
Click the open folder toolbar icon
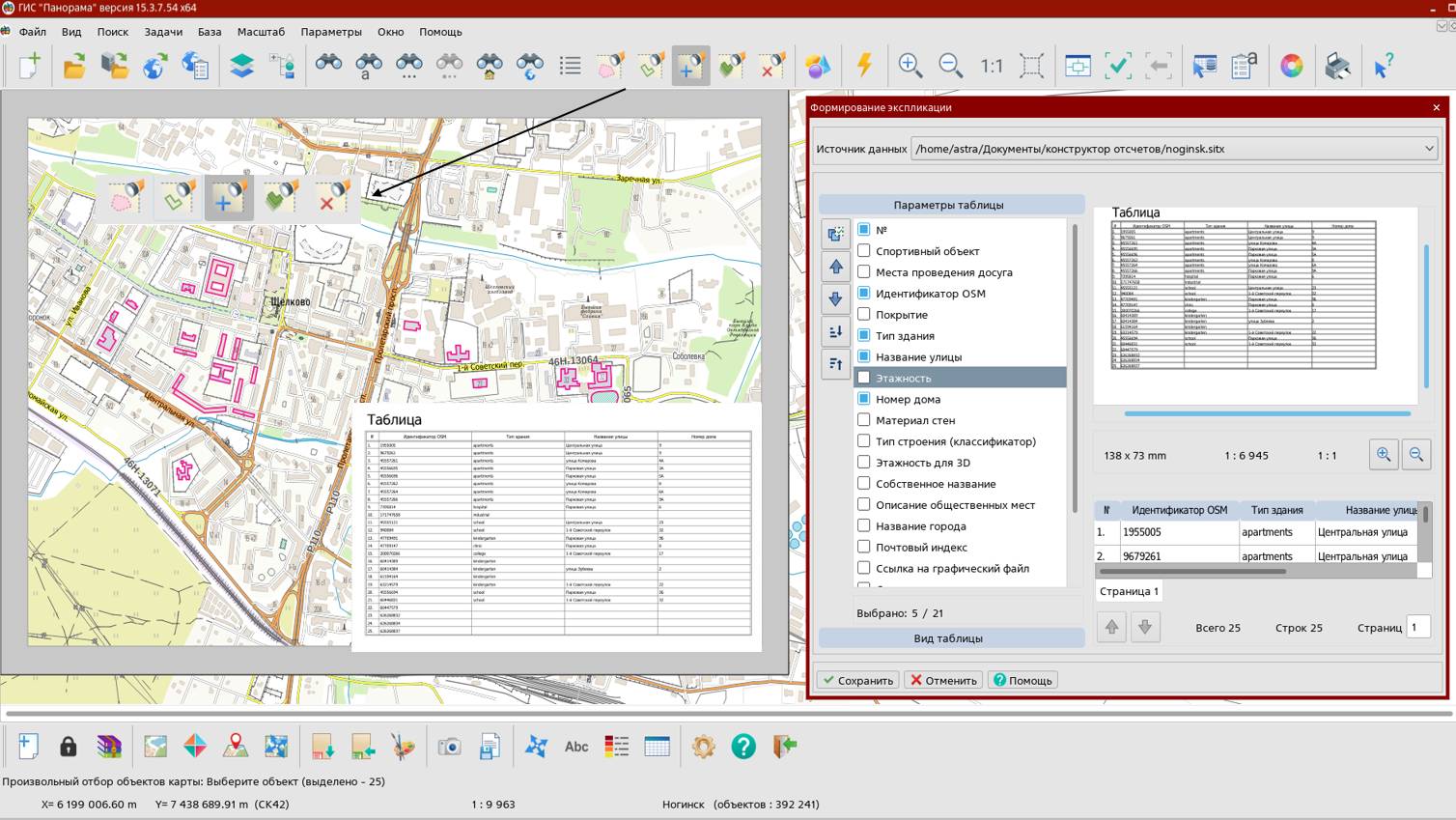coord(74,66)
